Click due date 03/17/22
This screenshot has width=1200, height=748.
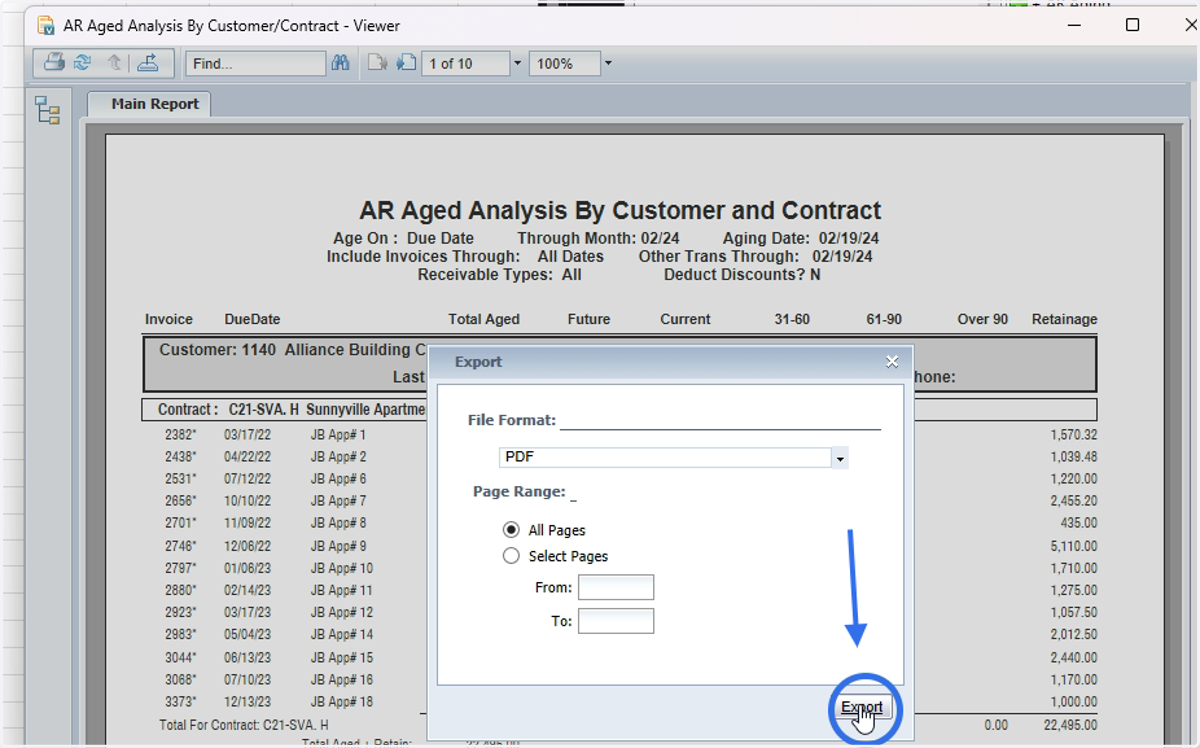click(247, 435)
